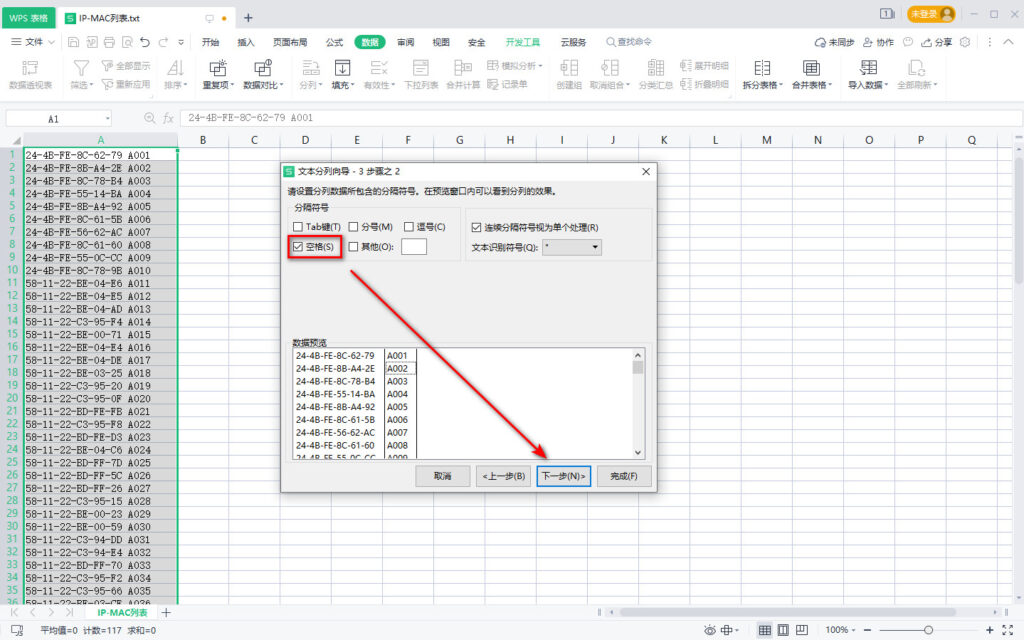Click the fx insert function icon
The height and width of the screenshot is (640, 1024).
(169, 118)
